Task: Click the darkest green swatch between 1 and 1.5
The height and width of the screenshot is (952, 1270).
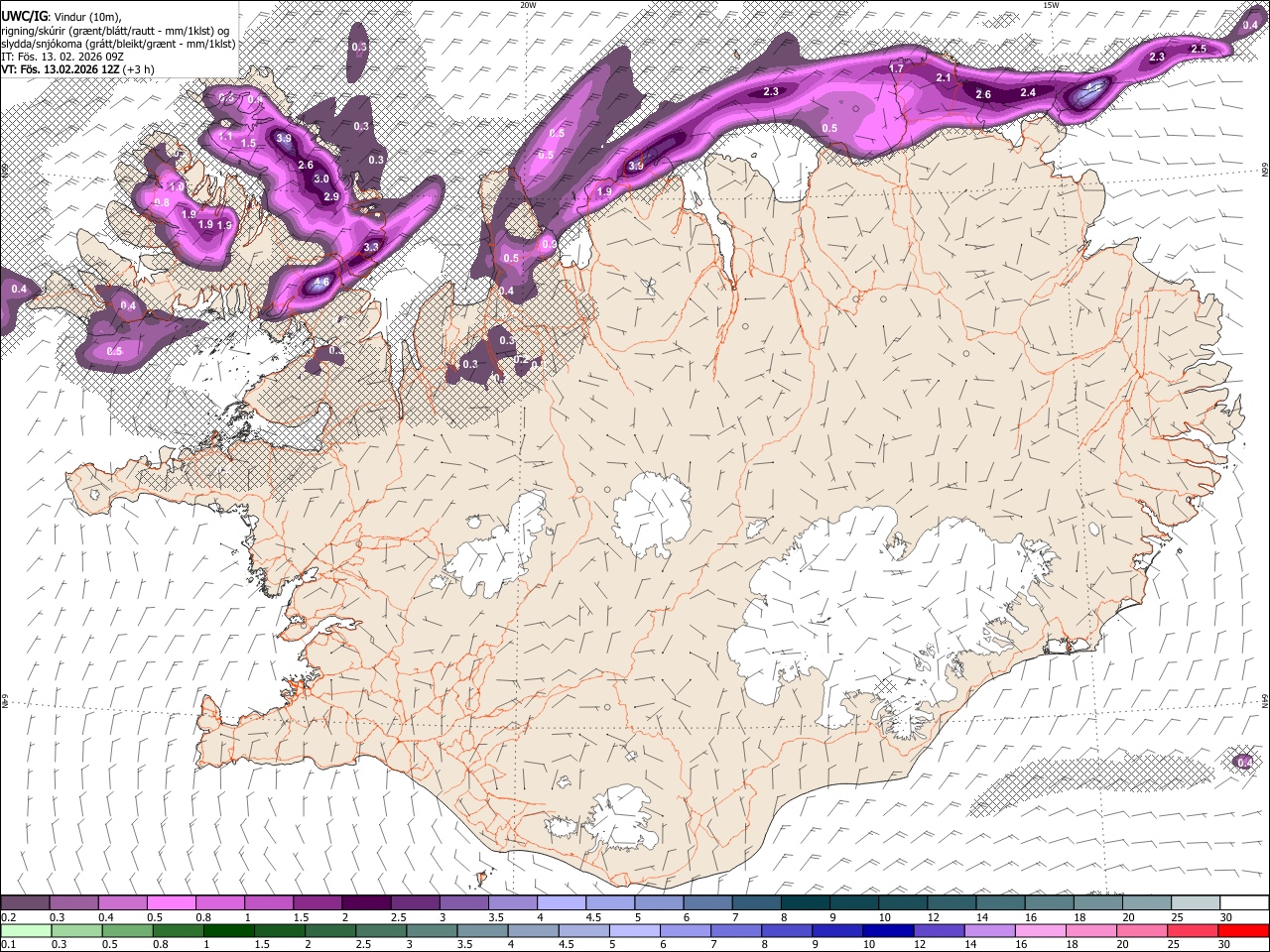Action: pyautogui.click(x=227, y=930)
